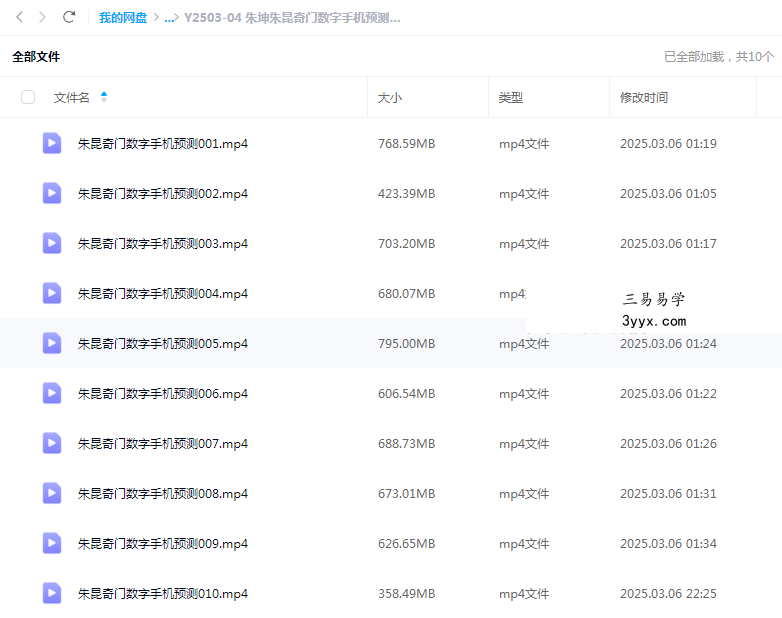Click size value 680.07MB
The width and height of the screenshot is (782, 618).
pos(406,294)
